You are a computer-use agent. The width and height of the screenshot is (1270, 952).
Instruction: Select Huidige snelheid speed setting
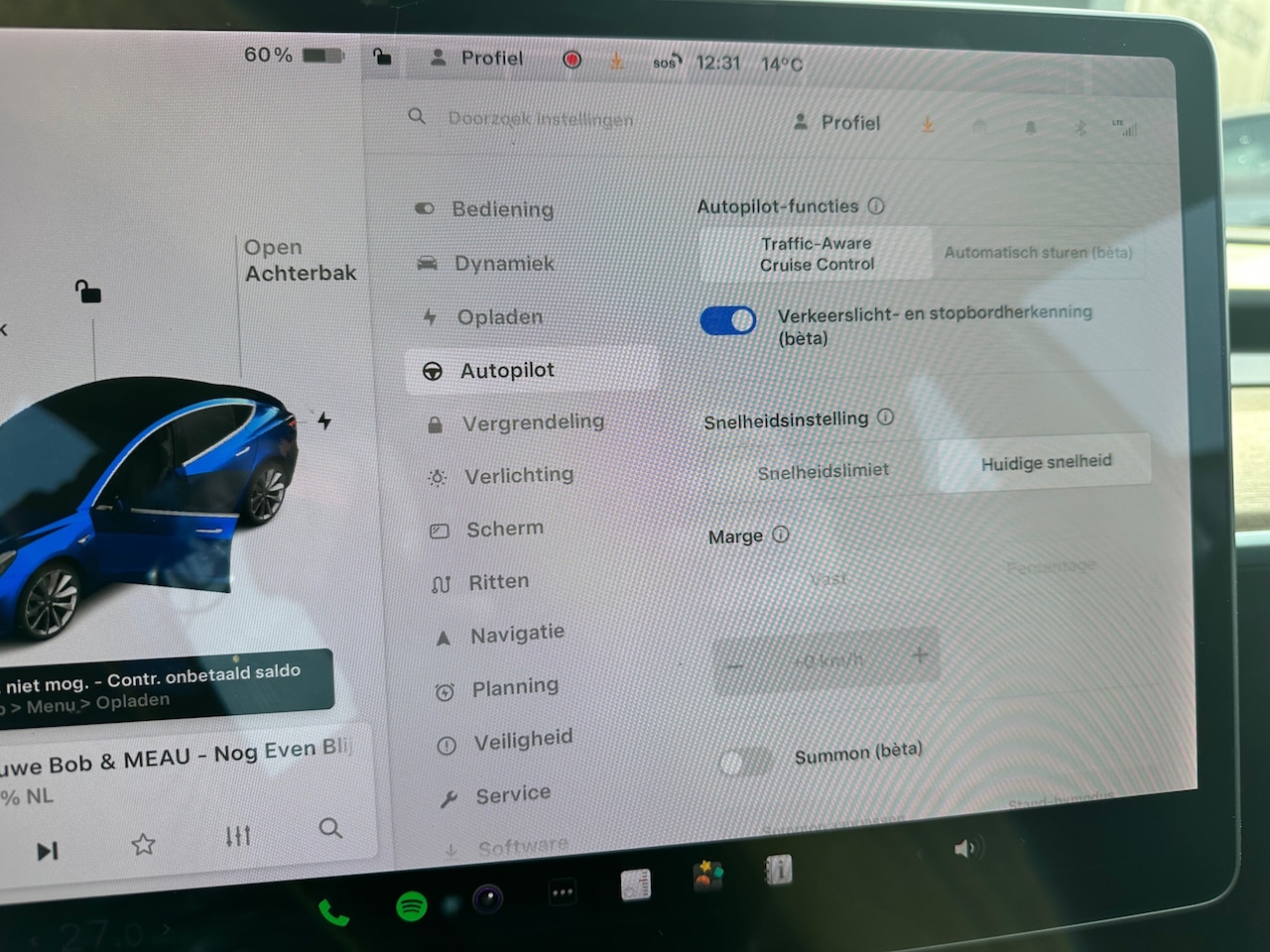(1046, 463)
